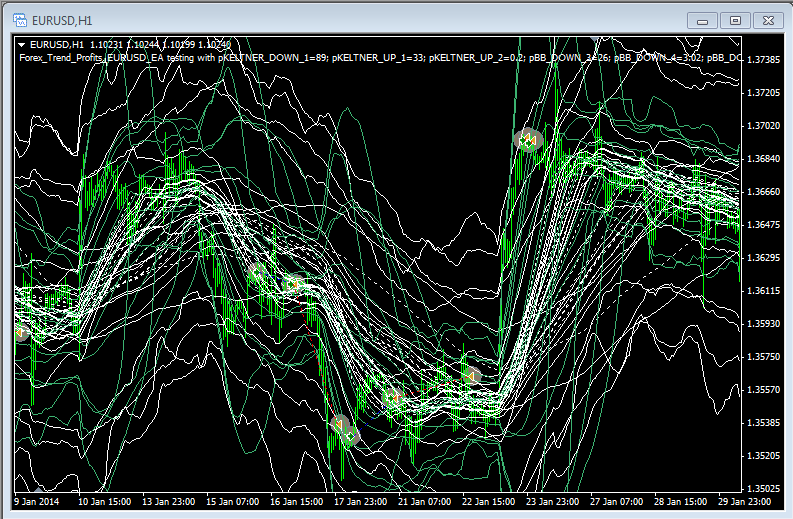Click the trade arrow at left chart edge
Viewport: 793px width, 519px height.
[20, 333]
